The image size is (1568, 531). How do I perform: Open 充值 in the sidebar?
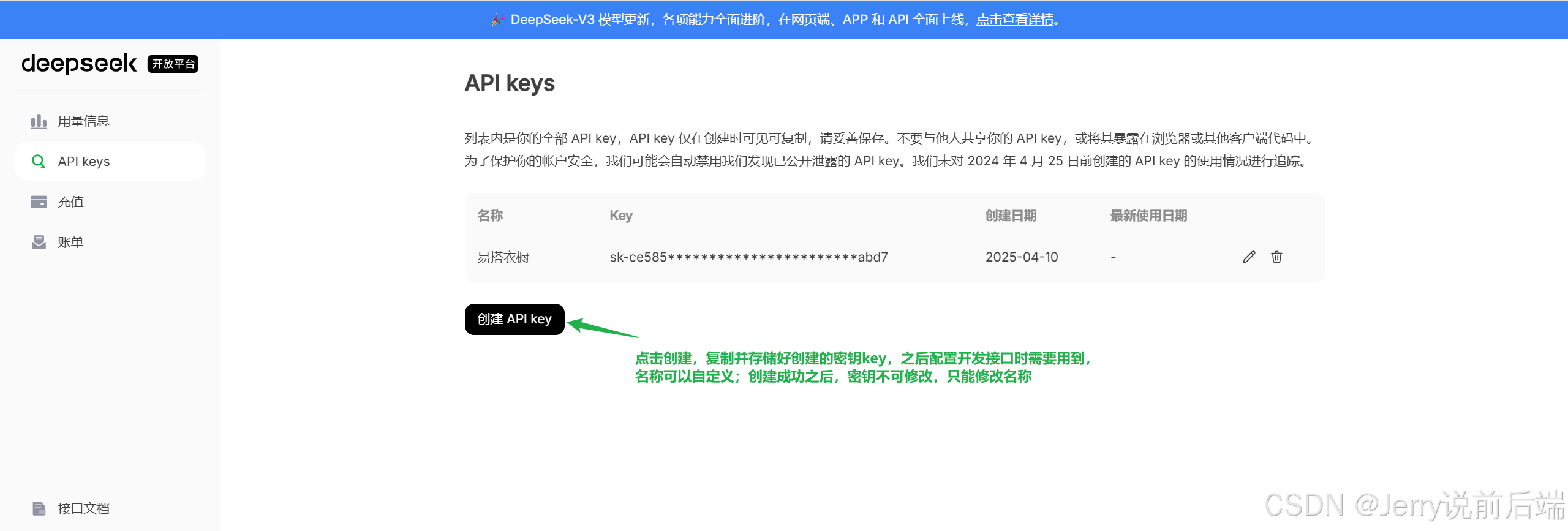pyautogui.click(x=110, y=202)
